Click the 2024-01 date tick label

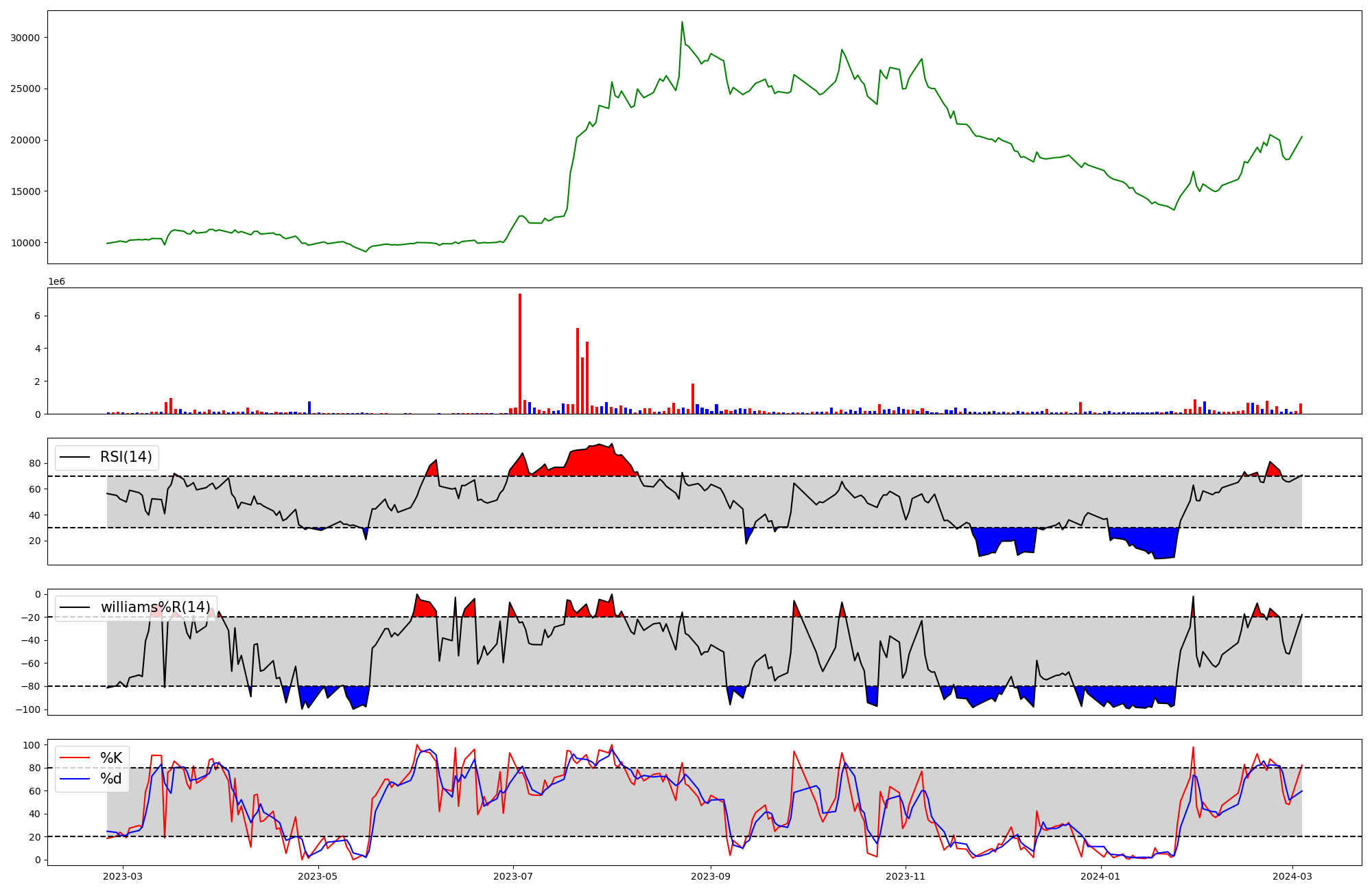click(x=1100, y=876)
